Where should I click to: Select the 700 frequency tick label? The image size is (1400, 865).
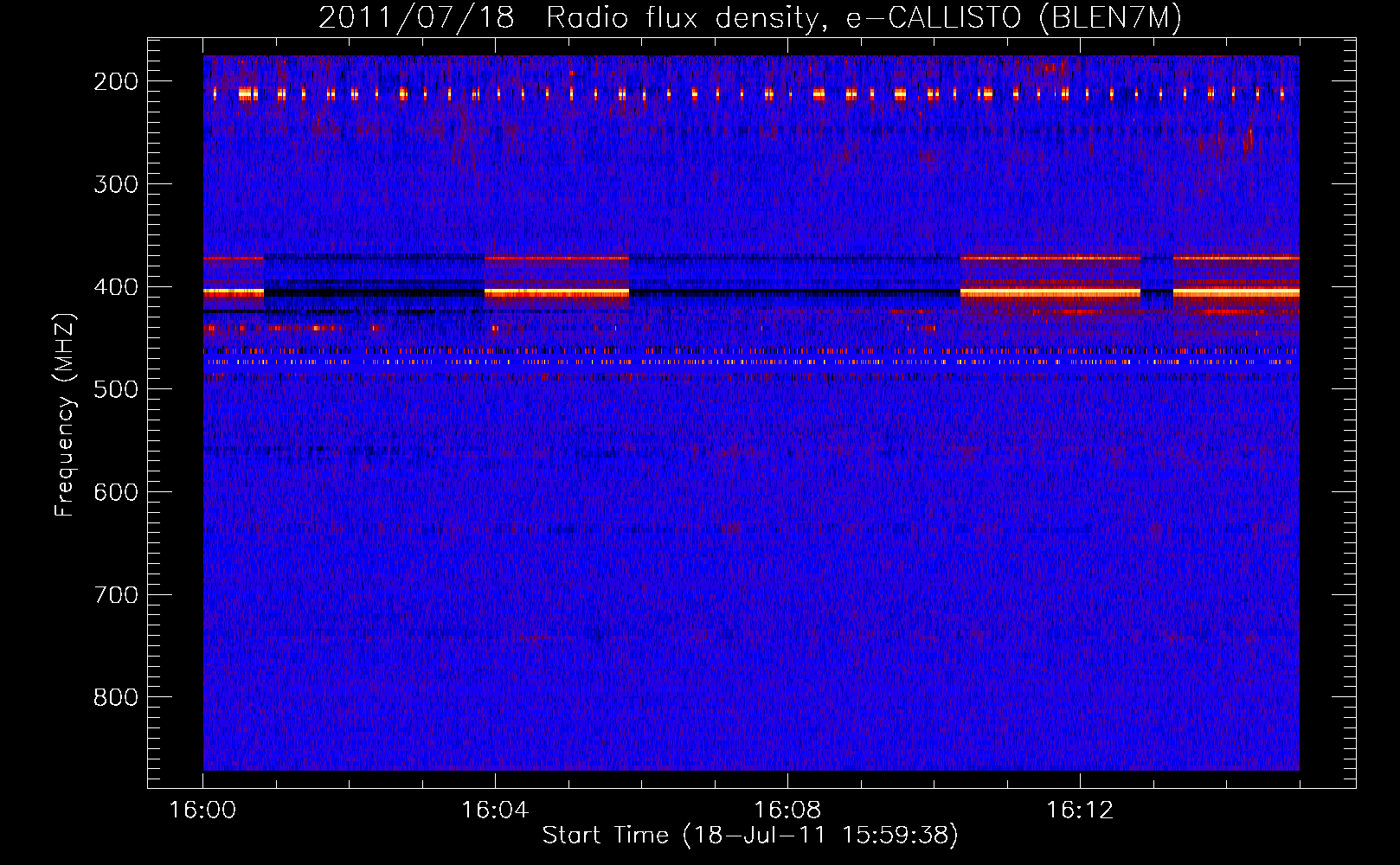pos(116,595)
